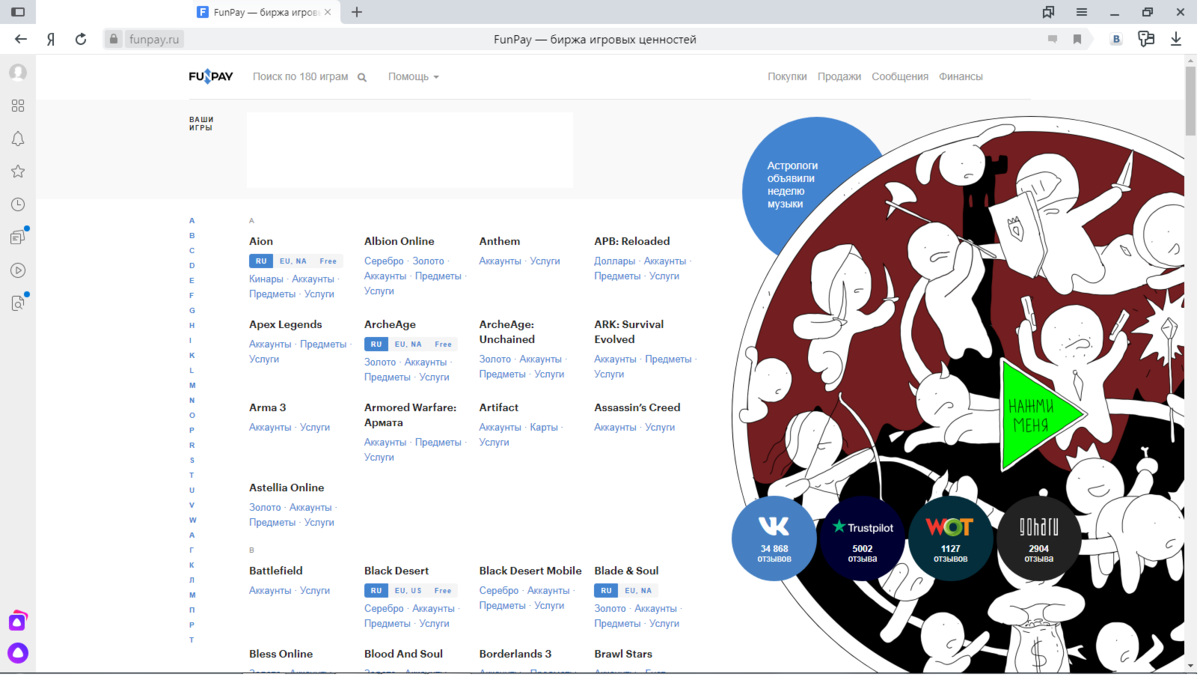Image resolution: width=1200 pixels, height=680 pixels.
Task: Open the sidebar services grid icon
Action: [x=18, y=105]
